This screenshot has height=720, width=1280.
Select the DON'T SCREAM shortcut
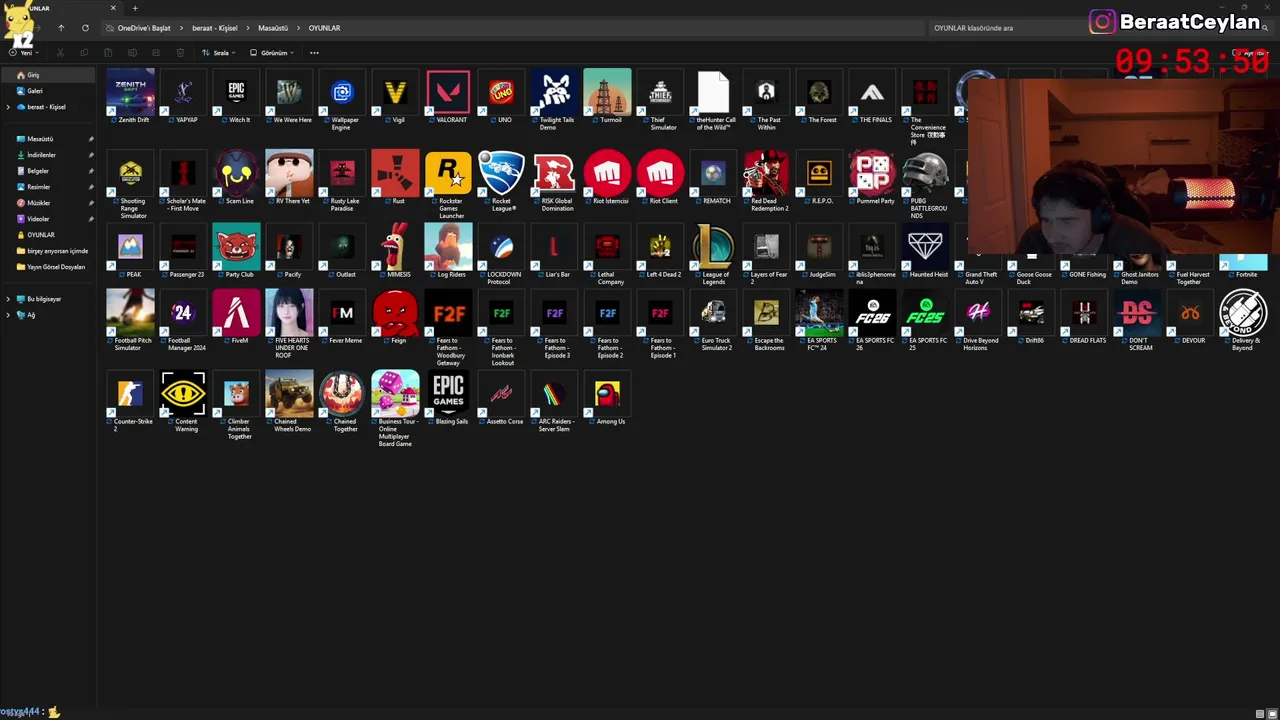(1137, 320)
